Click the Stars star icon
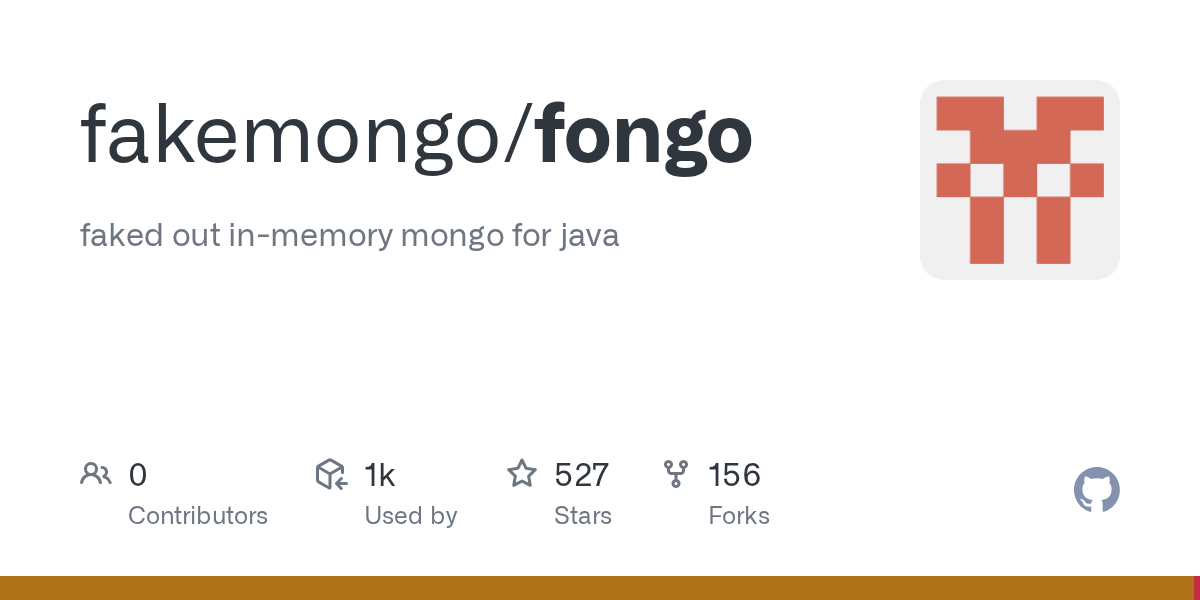 [522, 474]
